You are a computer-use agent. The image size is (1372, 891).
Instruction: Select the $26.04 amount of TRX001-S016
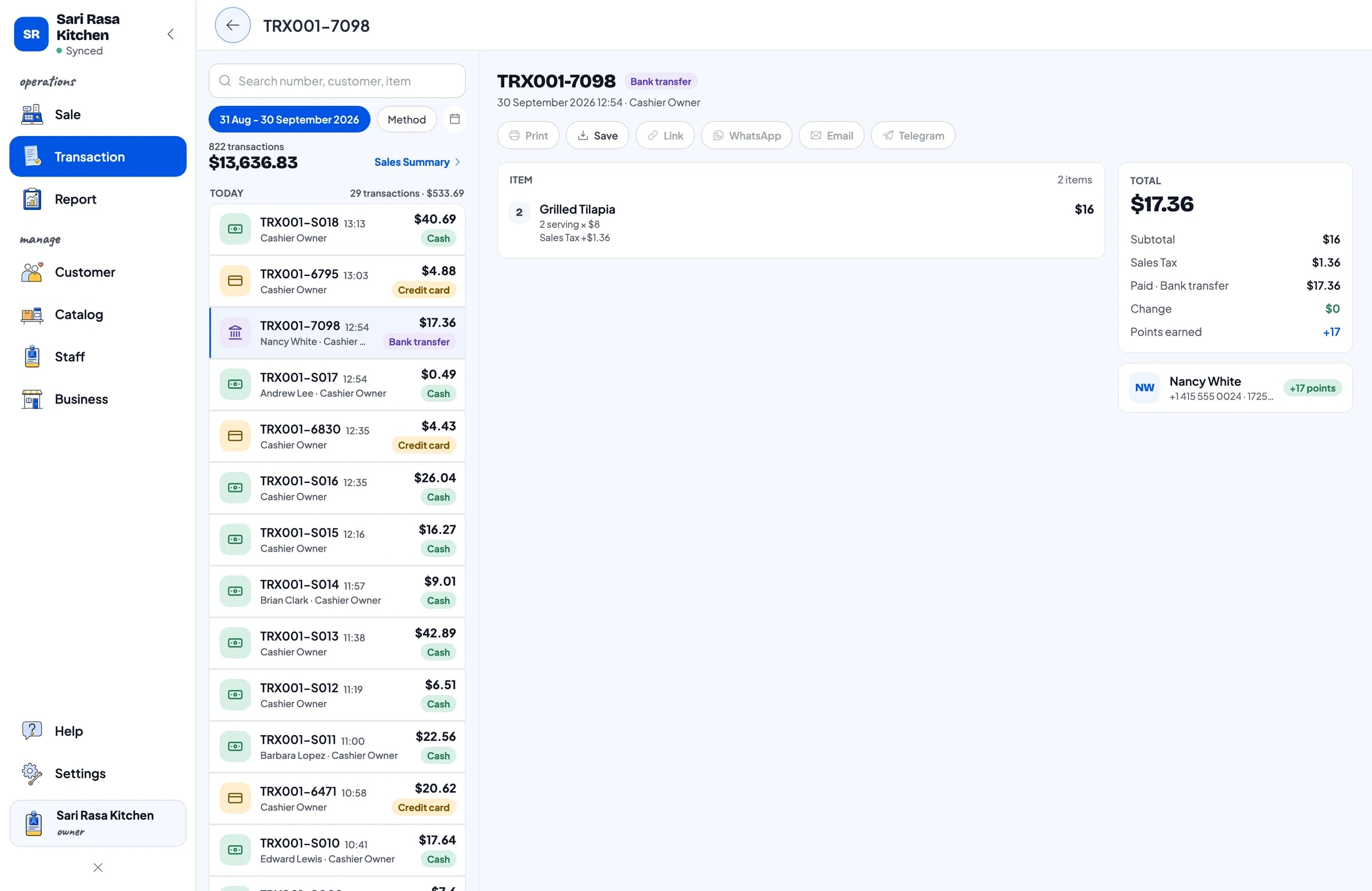[434, 478]
